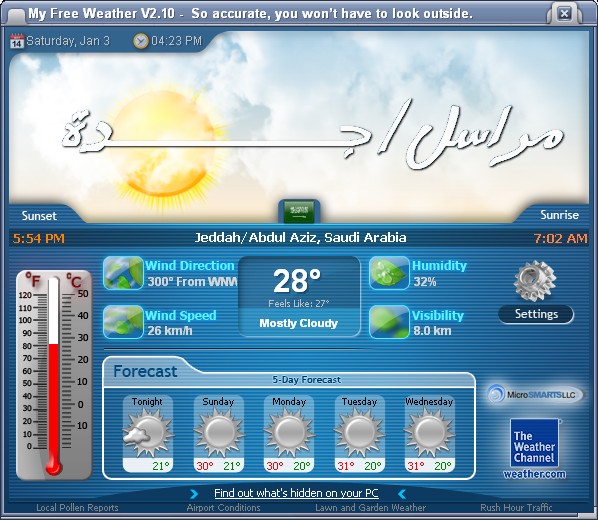The image size is (598, 520).
Task: Click the Humidity leaf icon
Action: tap(389, 273)
